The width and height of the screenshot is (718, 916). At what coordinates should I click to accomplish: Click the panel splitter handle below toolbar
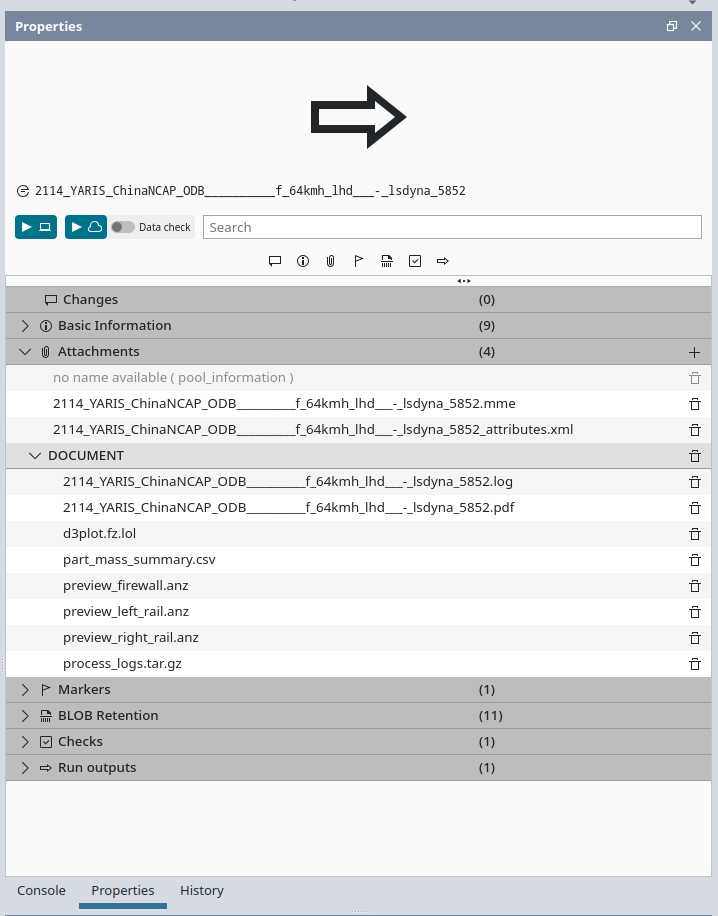click(464, 281)
